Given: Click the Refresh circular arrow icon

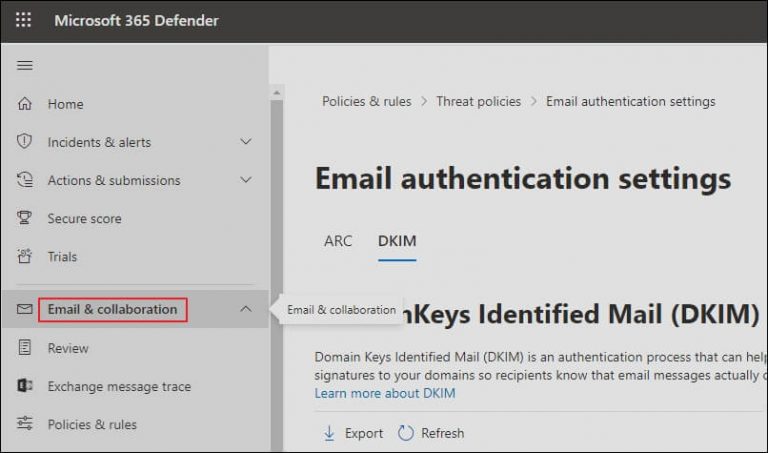Looking at the screenshot, I should [406, 432].
